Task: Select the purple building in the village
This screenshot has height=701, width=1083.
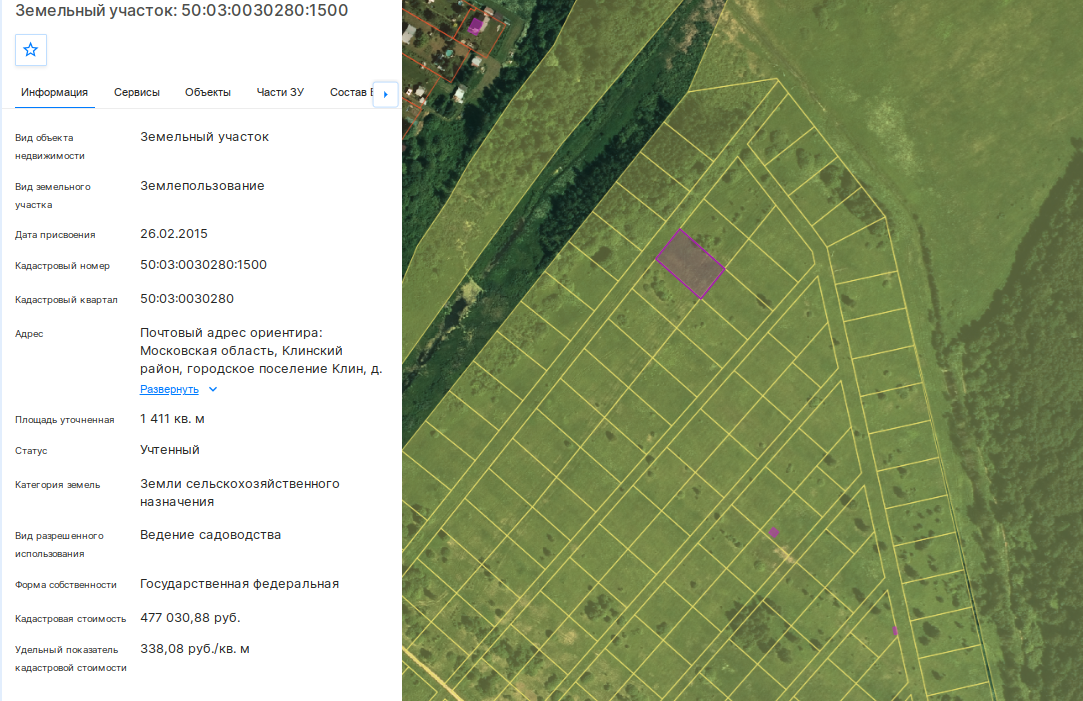Action: (x=475, y=27)
